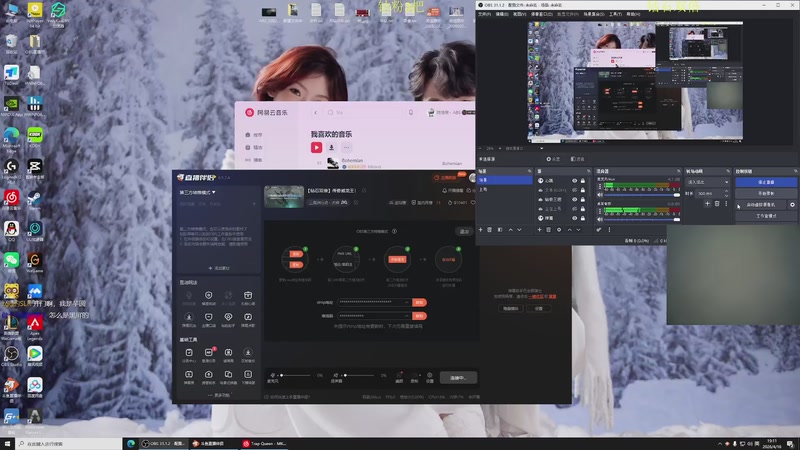This screenshot has height=450, width=800.
Task: Open OBS 编辑 menu
Action: click(502, 14)
